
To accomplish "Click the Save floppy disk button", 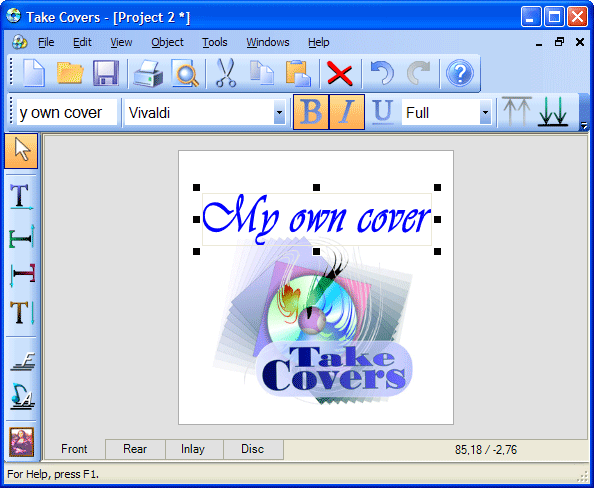I will point(106,73).
